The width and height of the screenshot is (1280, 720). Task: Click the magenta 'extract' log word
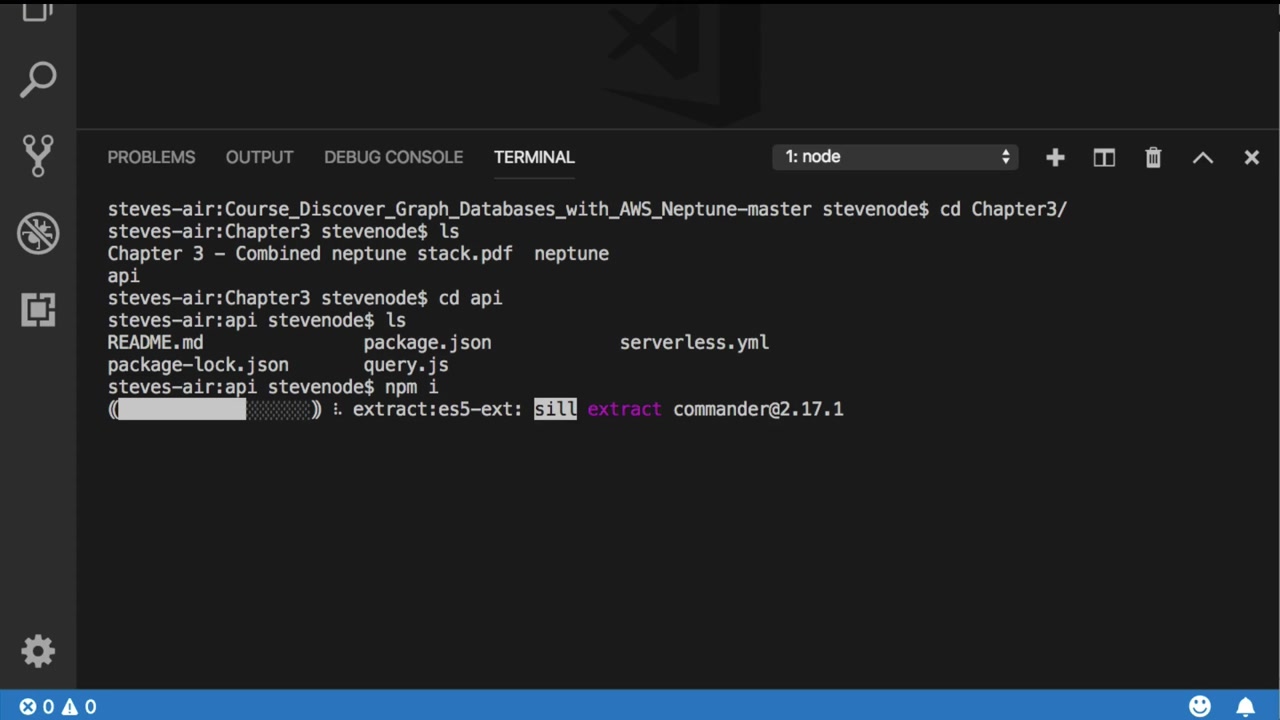624,409
